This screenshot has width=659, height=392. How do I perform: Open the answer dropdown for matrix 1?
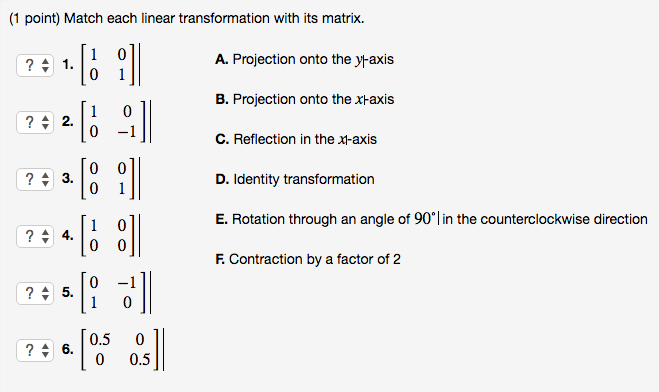point(35,65)
